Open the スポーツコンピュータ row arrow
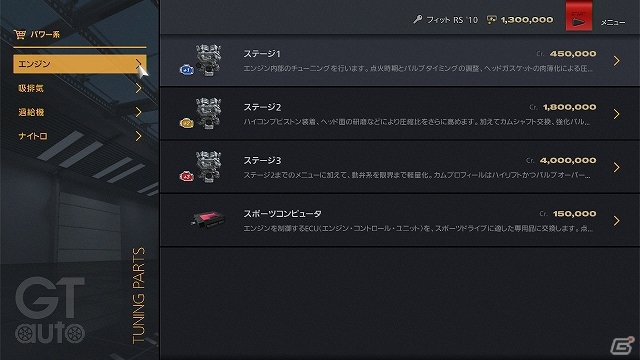The image size is (640, 360). point(616,221)
